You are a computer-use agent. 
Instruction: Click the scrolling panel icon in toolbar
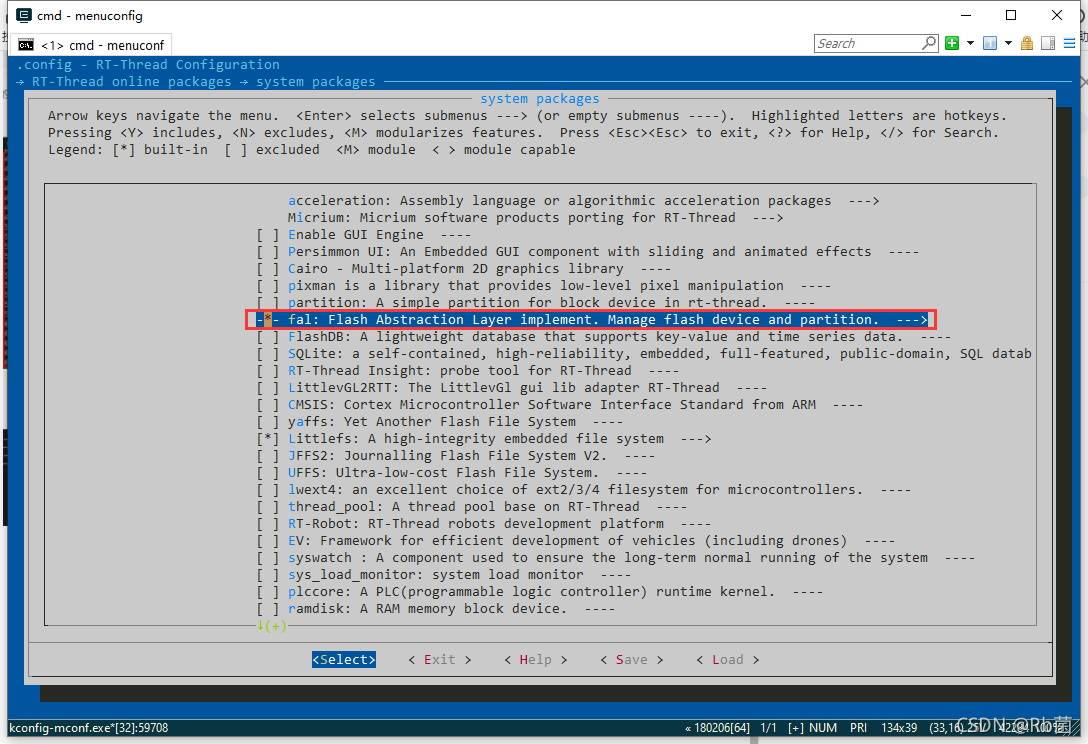pyautogui.click(x=1048, y=43)
